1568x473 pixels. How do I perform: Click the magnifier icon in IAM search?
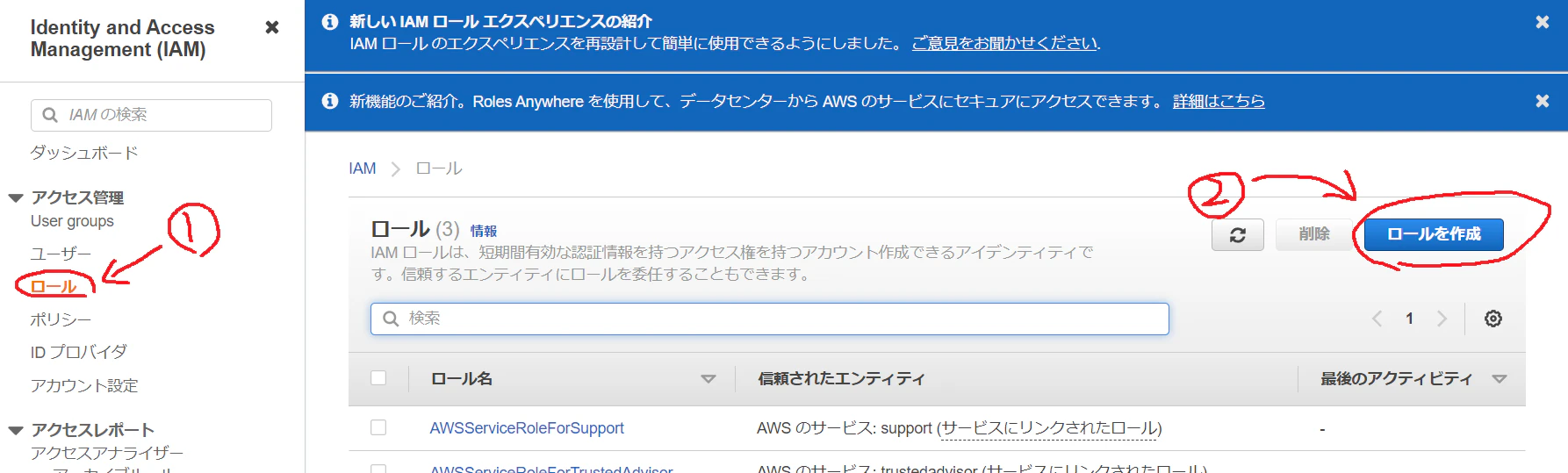51,115
